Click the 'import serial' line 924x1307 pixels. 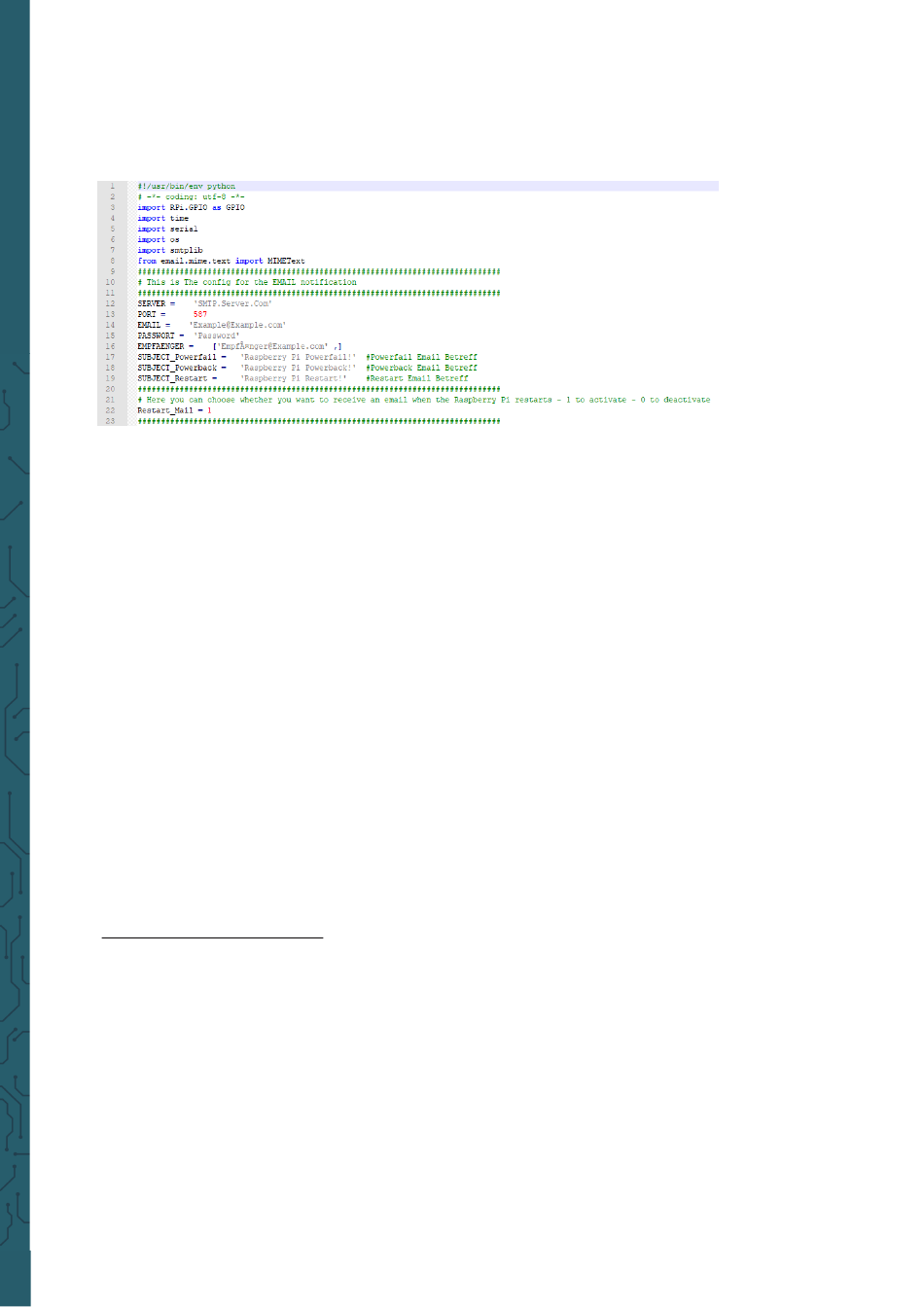pos(167,229)
